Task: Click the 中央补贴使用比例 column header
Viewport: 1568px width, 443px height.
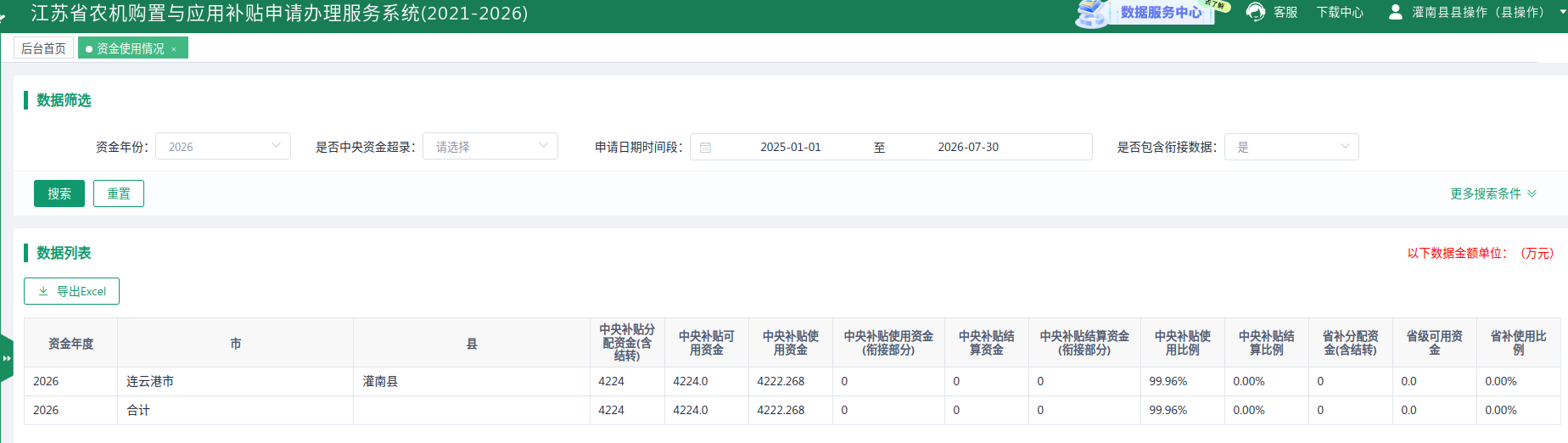Action: (1182, 343)
